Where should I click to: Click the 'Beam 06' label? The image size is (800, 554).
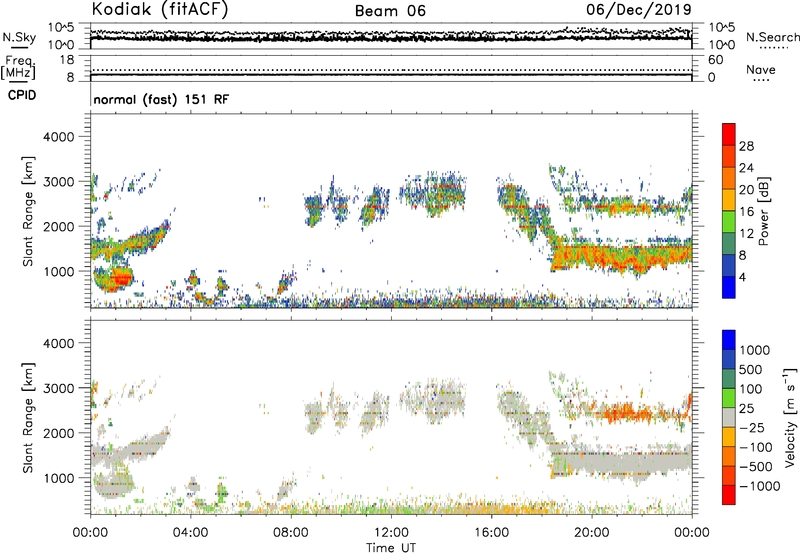tap(390, 11)
